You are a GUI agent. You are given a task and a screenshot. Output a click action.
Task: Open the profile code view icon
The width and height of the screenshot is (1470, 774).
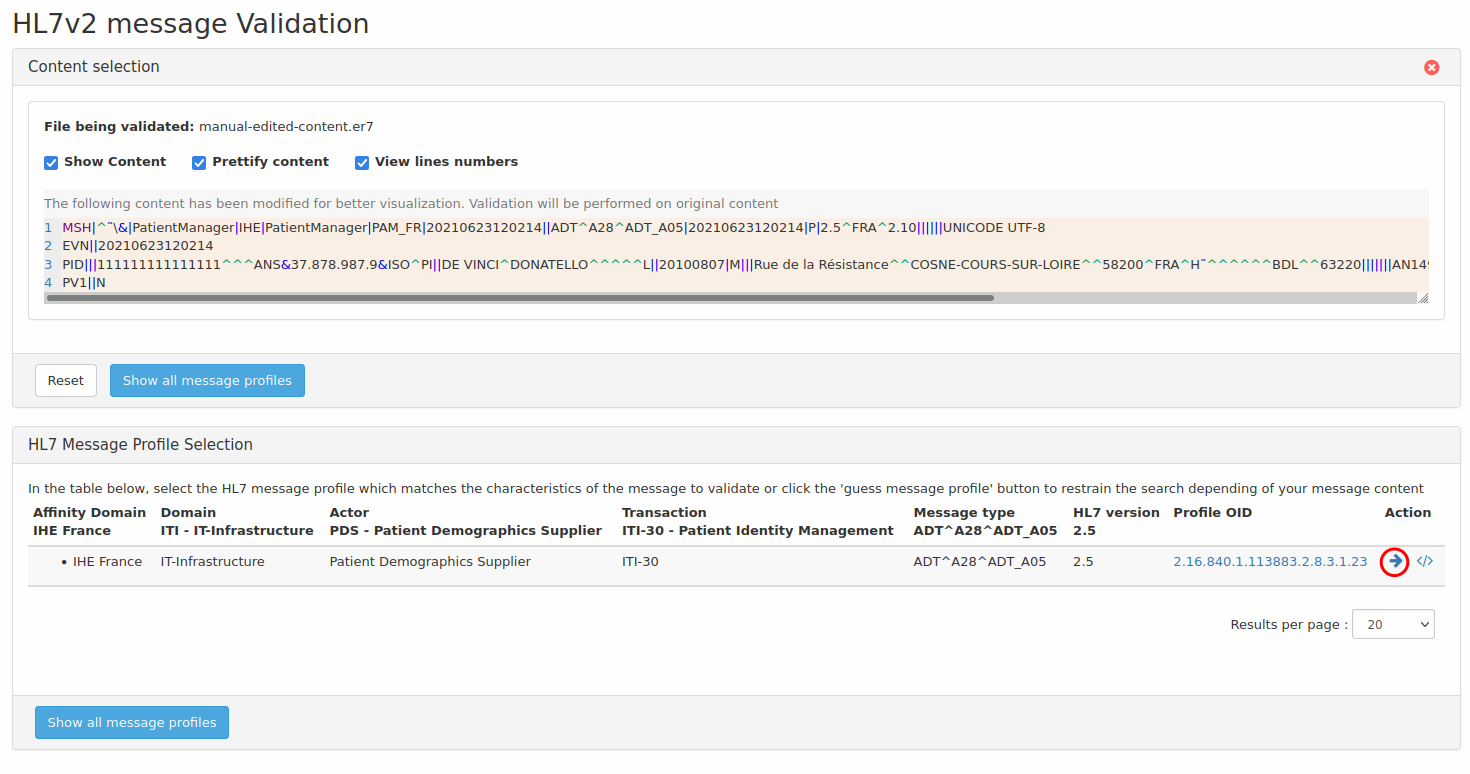(x=1425, y=561)
